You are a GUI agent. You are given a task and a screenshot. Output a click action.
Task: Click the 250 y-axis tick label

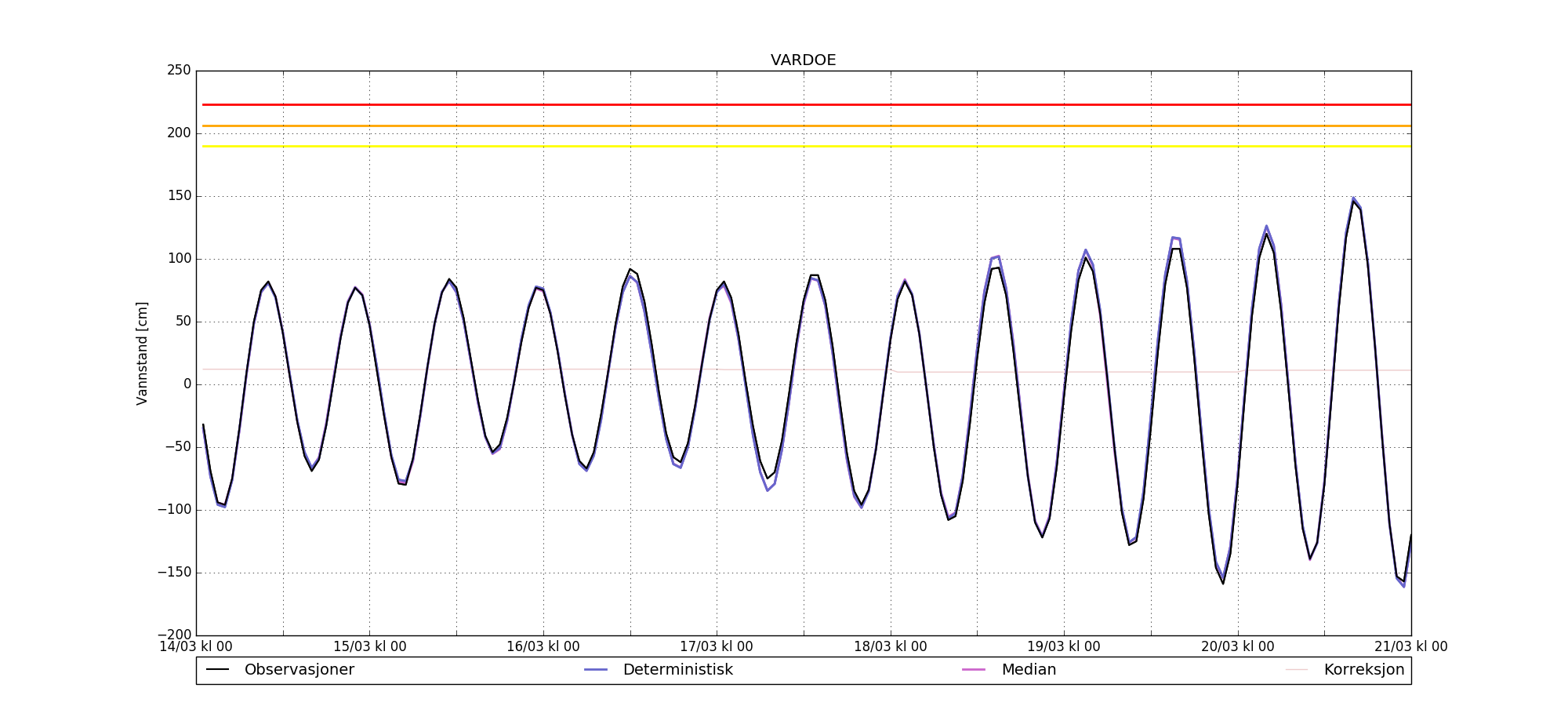pos(179,71)
